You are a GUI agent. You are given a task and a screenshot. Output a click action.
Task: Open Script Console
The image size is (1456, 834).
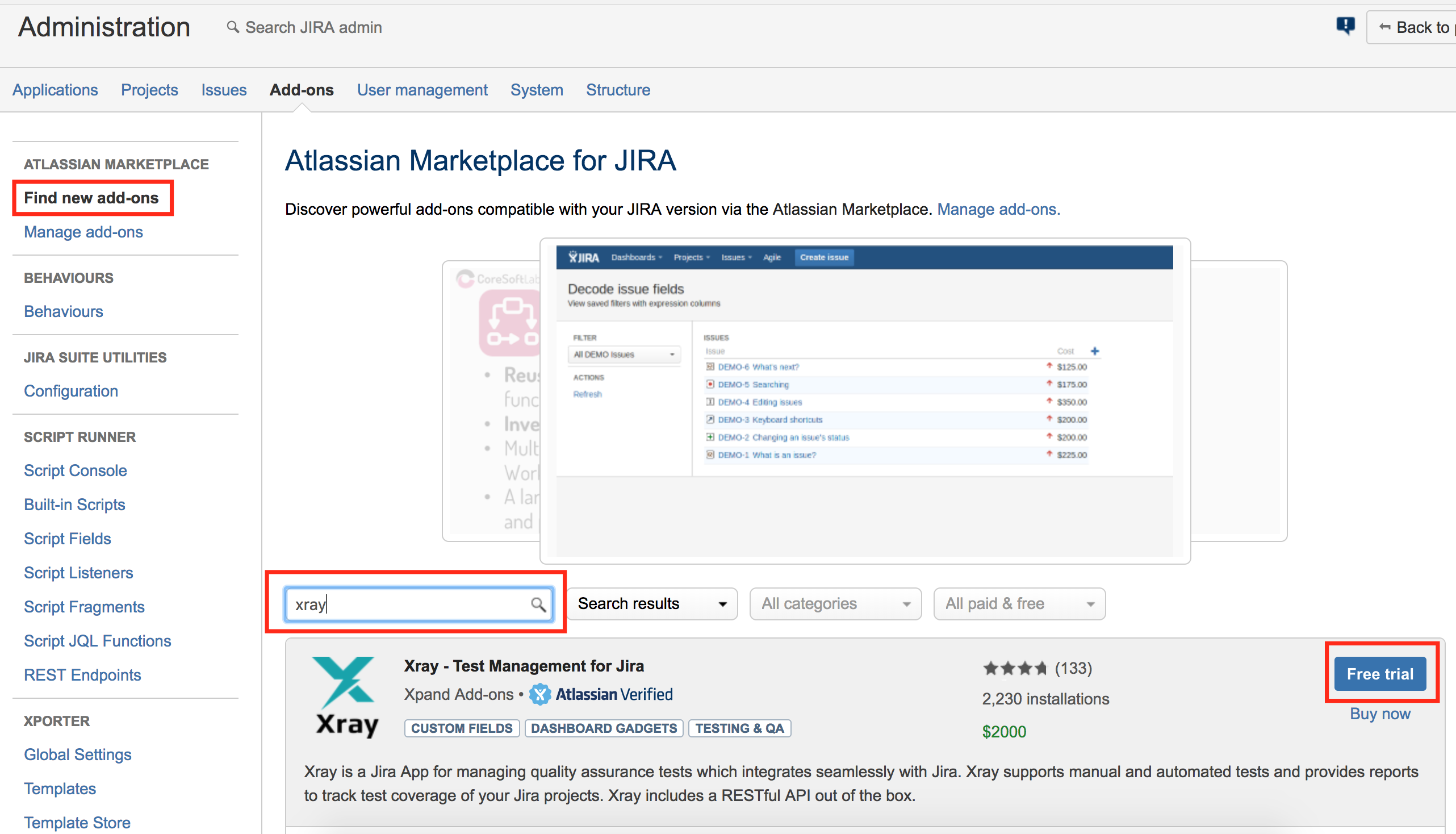76,471
